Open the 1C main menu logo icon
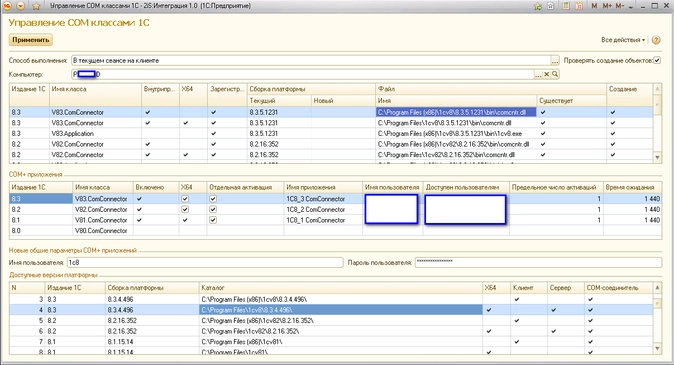 7,6
